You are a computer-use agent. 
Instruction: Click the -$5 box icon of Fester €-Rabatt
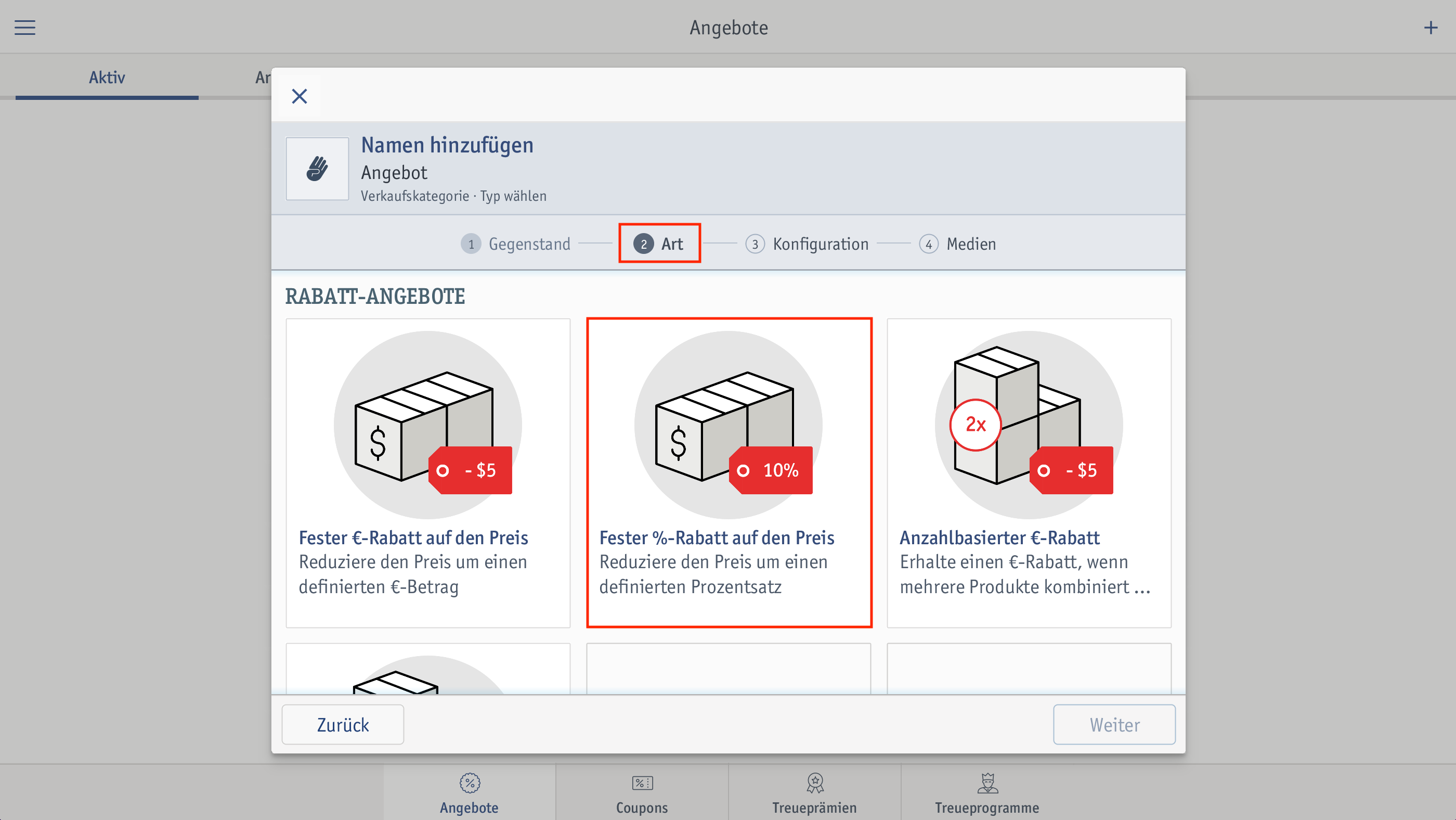428,425
